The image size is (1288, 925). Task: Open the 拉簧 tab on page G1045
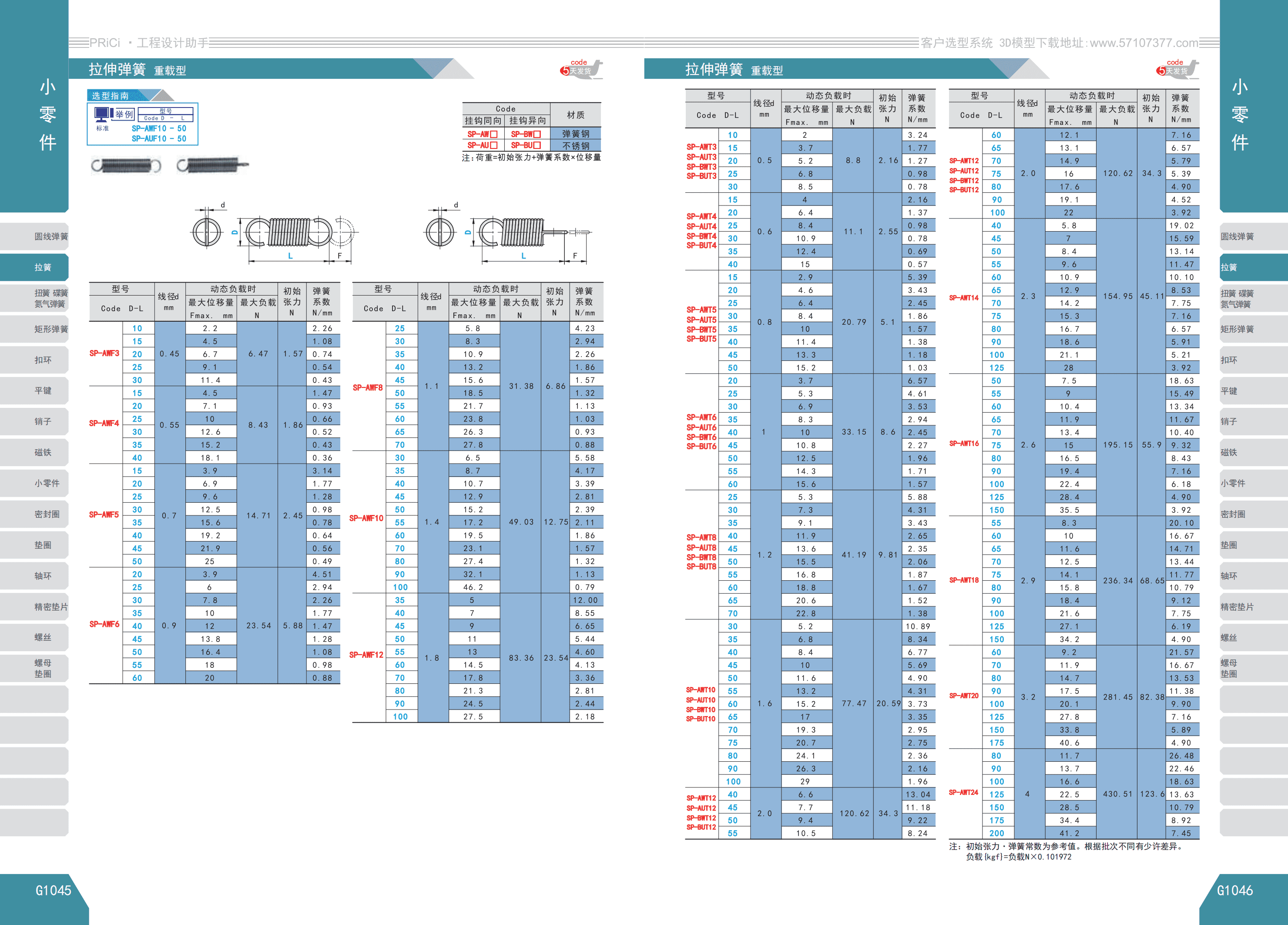(35, 267)
